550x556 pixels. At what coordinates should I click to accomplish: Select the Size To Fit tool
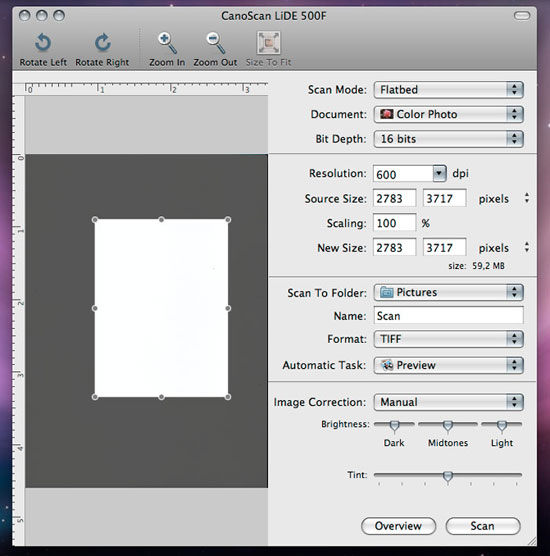268,50
